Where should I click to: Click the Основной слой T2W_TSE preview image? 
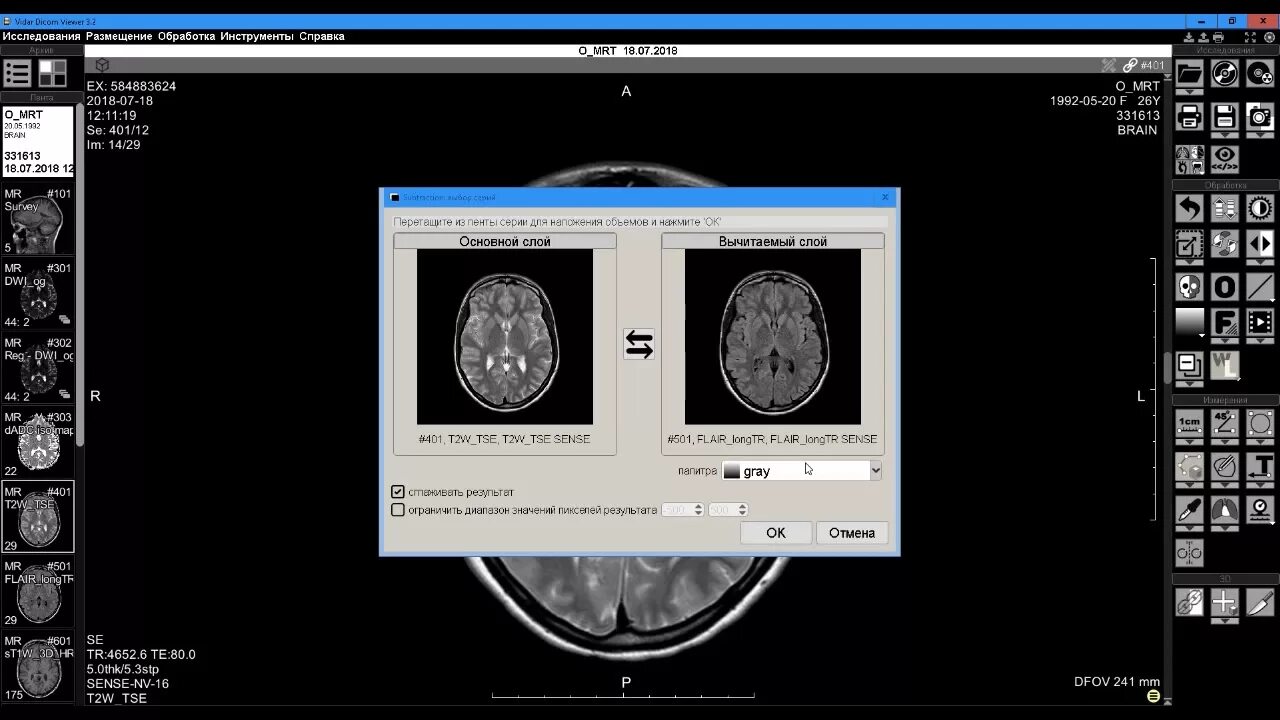pyautogui.click(x=505, y=337)
